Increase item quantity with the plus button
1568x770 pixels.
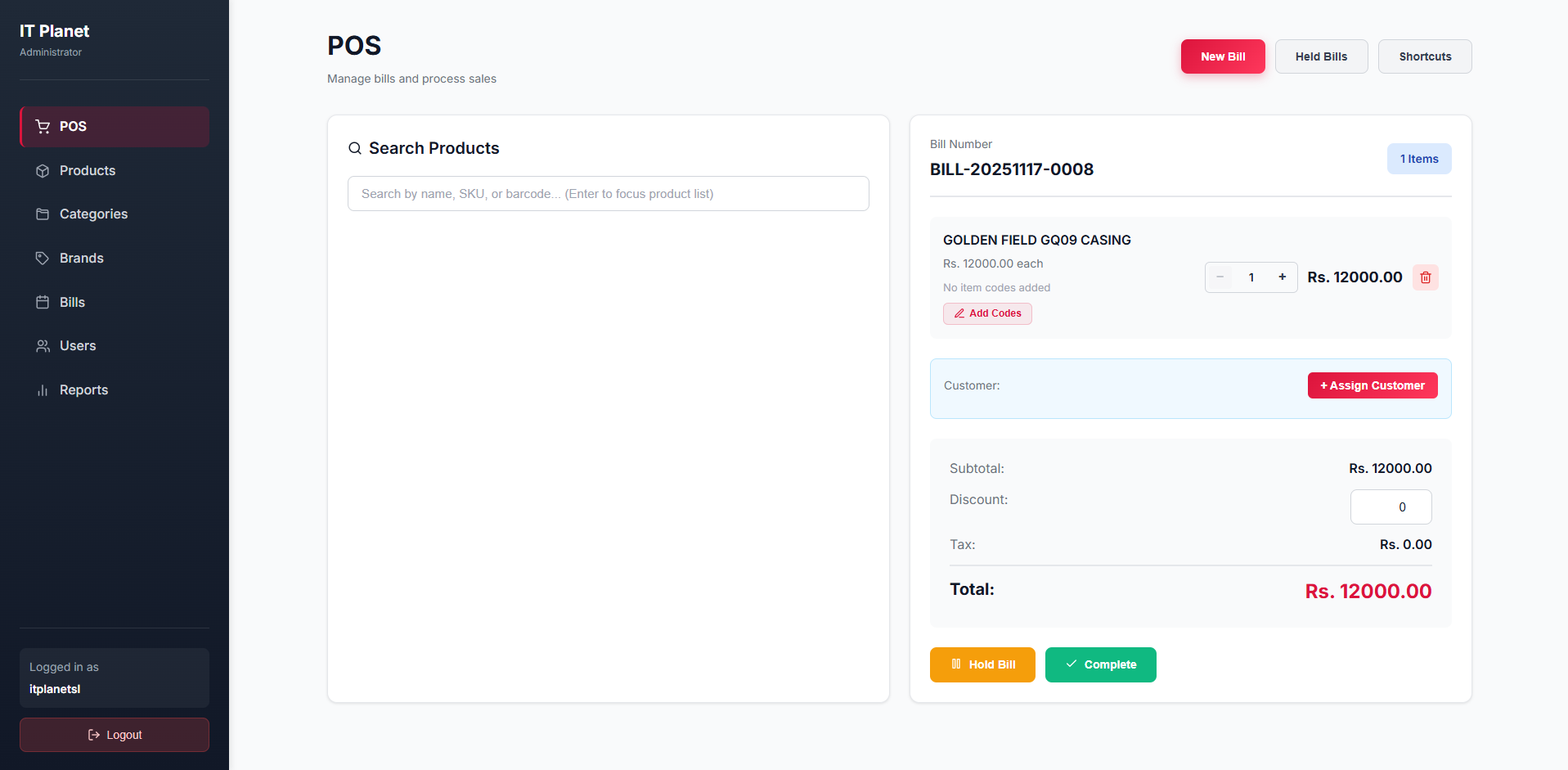[1282, 277]
